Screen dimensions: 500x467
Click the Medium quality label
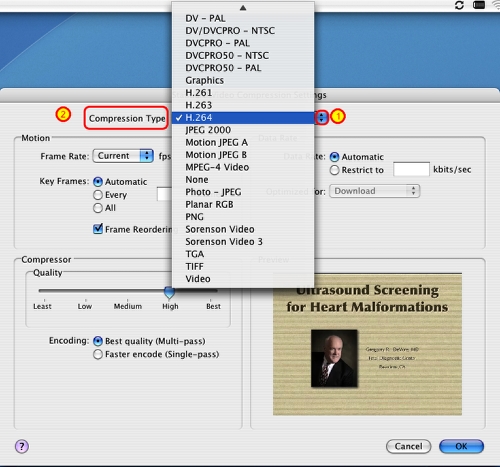click(128, 306)
